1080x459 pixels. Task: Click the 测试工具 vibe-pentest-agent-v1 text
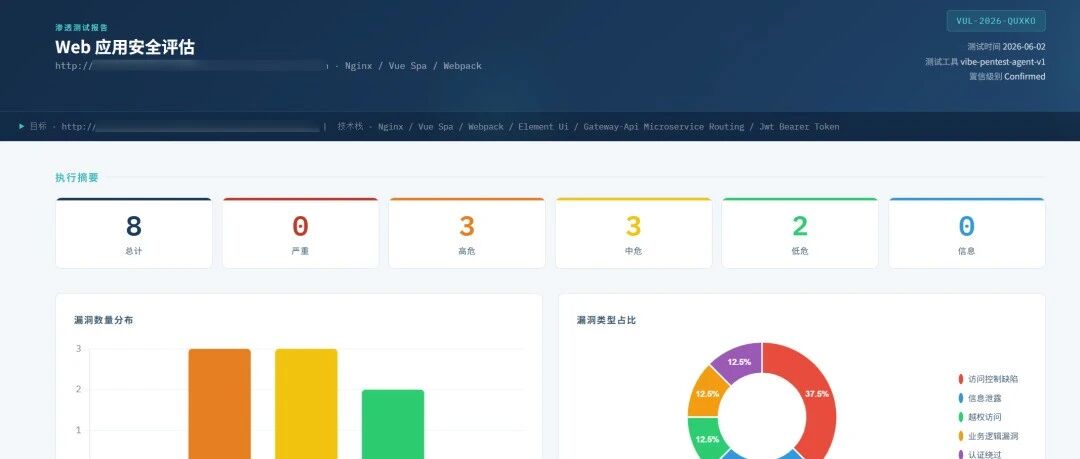[986, 62]
